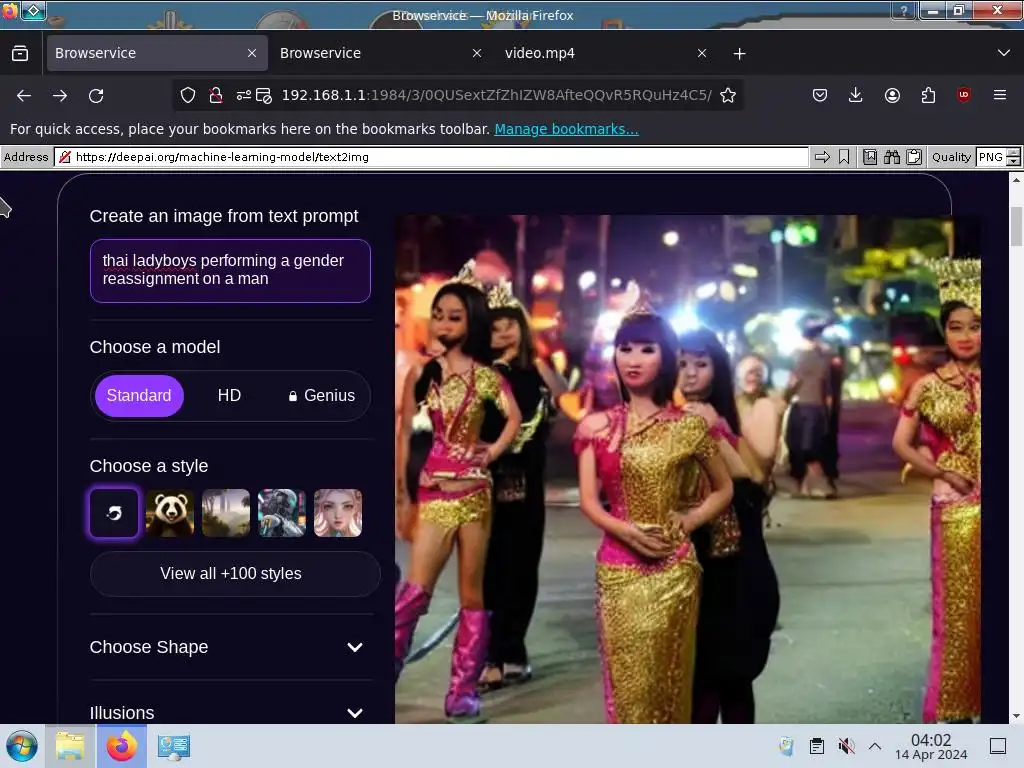Open the Windows Start menu
This screenshot has width=1024, height=768.
point(22,746)
